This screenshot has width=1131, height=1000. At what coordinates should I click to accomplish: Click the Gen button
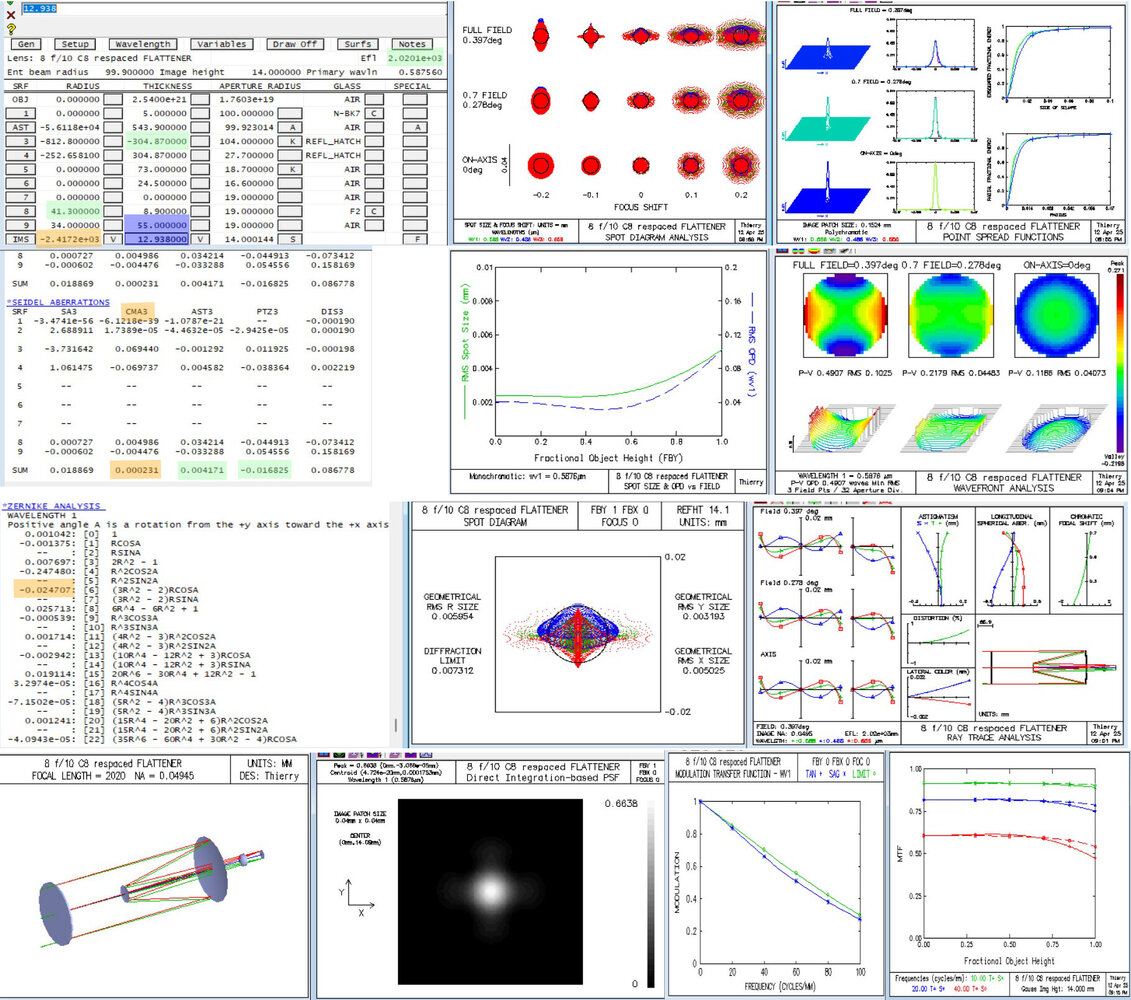26,45
